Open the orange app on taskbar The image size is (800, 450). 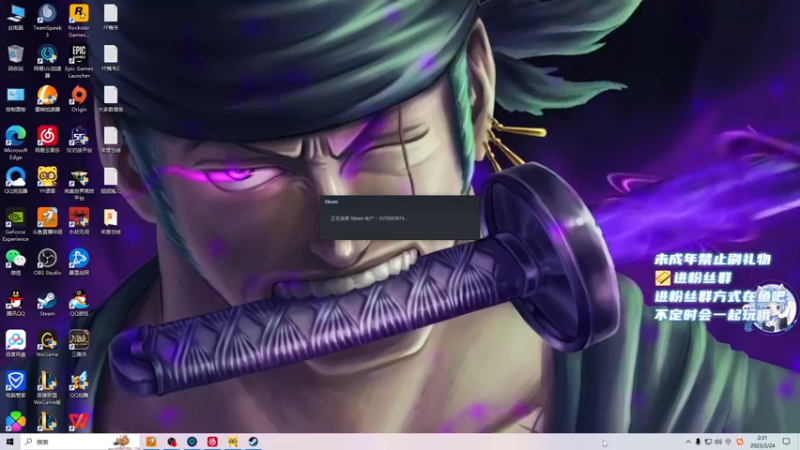pos(151,441)
